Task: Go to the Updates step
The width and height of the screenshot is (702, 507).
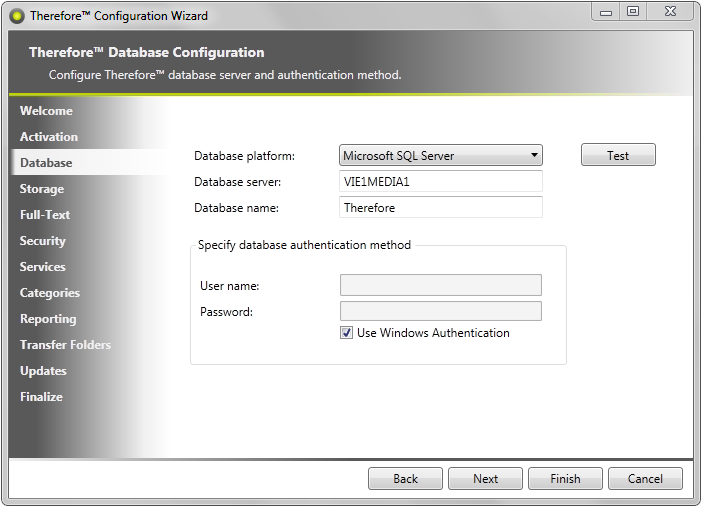Action: click(x=43, y=370)
